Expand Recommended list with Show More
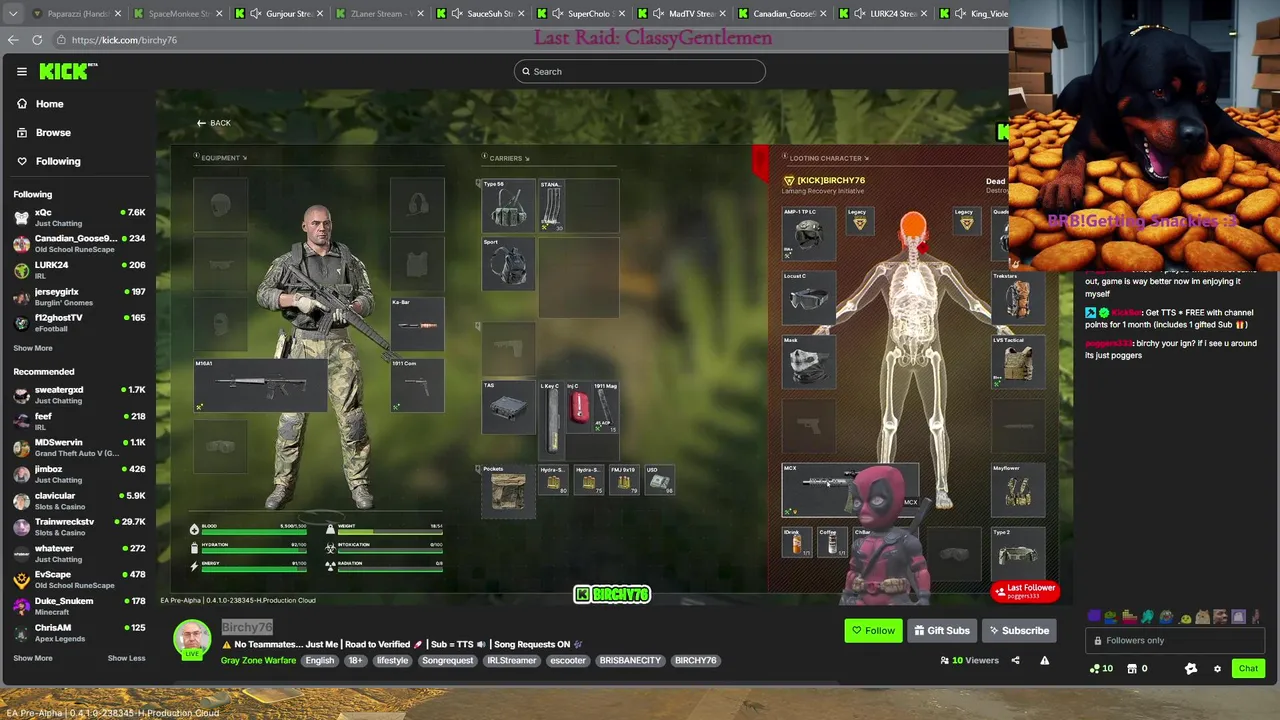Screen dimensions: 1280x720 [x=33, y=658]
